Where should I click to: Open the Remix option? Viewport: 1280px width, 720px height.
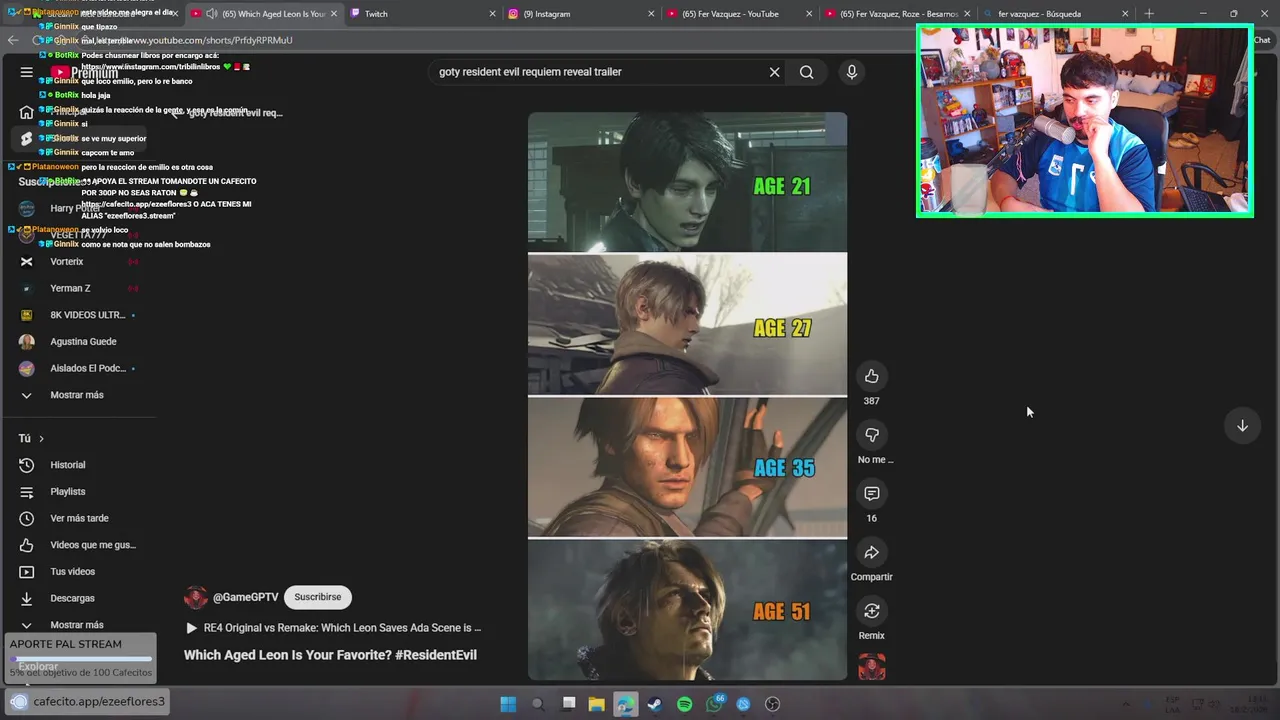[872, 611]
